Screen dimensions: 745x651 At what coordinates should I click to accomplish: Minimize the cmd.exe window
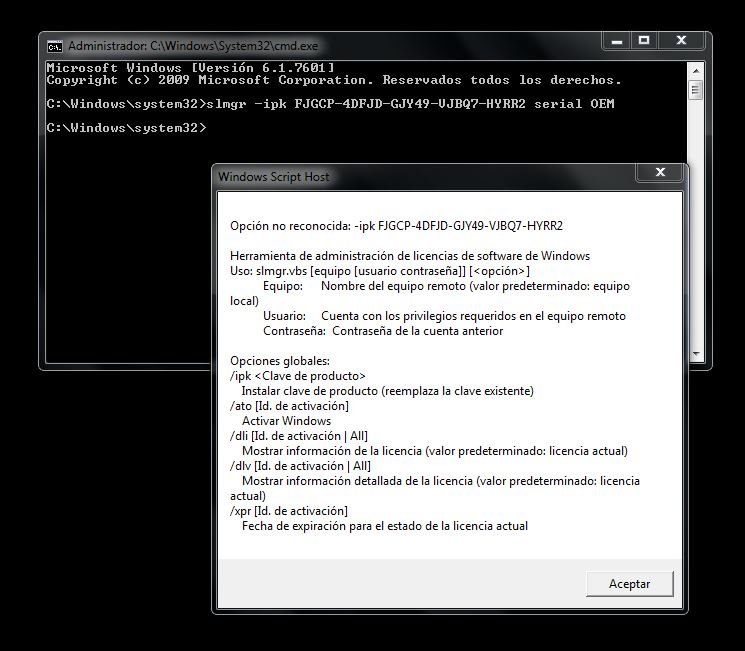[x=617, y=41]
